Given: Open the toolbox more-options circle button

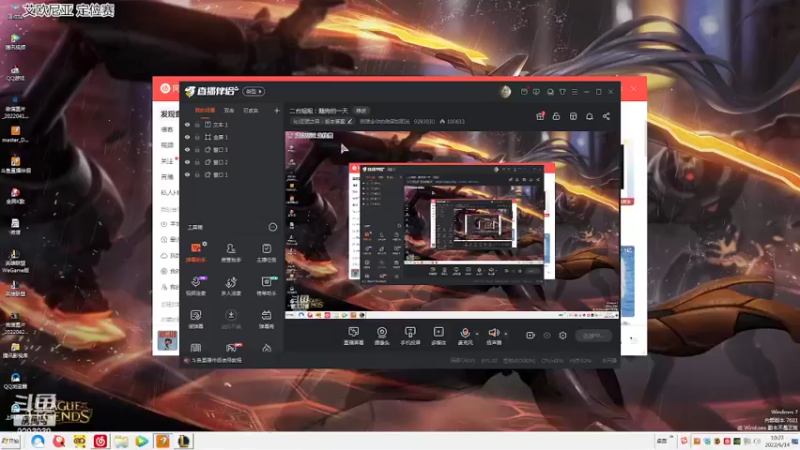Looking at the screenshot, I should click(273, 227).
